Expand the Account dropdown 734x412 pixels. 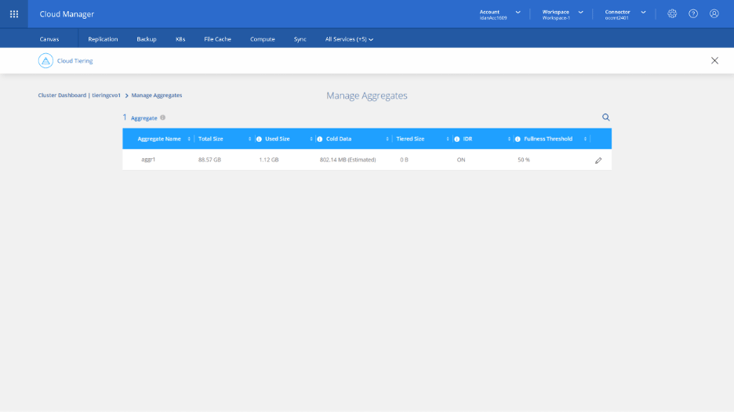tap(518, 13)
